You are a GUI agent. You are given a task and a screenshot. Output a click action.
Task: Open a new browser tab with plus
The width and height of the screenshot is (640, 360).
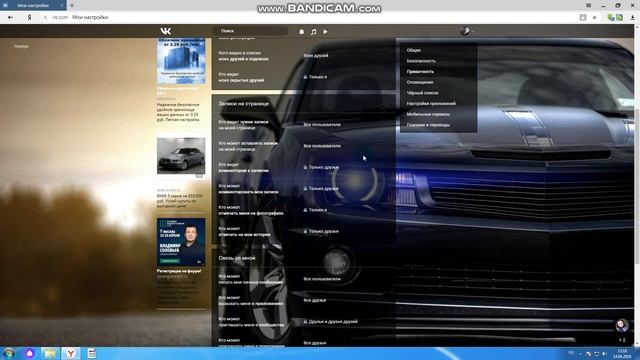[72, 5]
